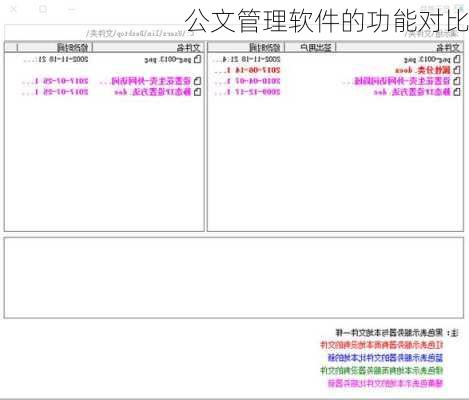Click the empty message log box
This screenshot has width=469, height=400.
click(234, 278)
